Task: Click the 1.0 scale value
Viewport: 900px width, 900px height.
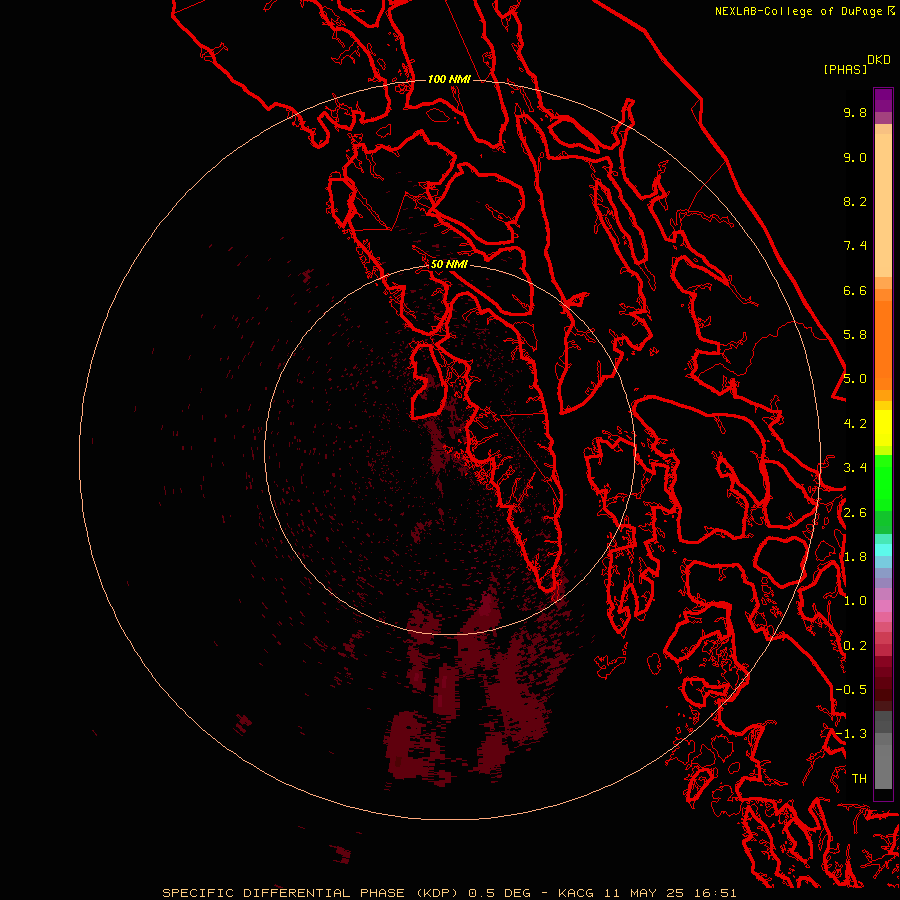Action: point(855,601)
